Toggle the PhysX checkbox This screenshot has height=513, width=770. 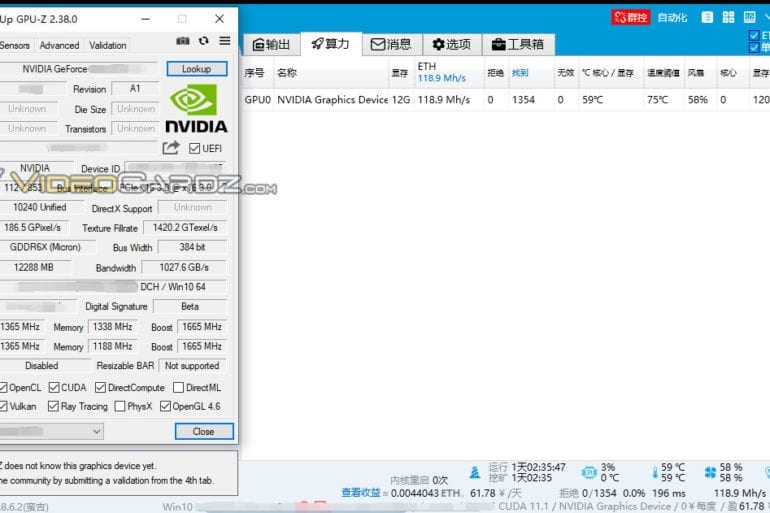(119, 406)
